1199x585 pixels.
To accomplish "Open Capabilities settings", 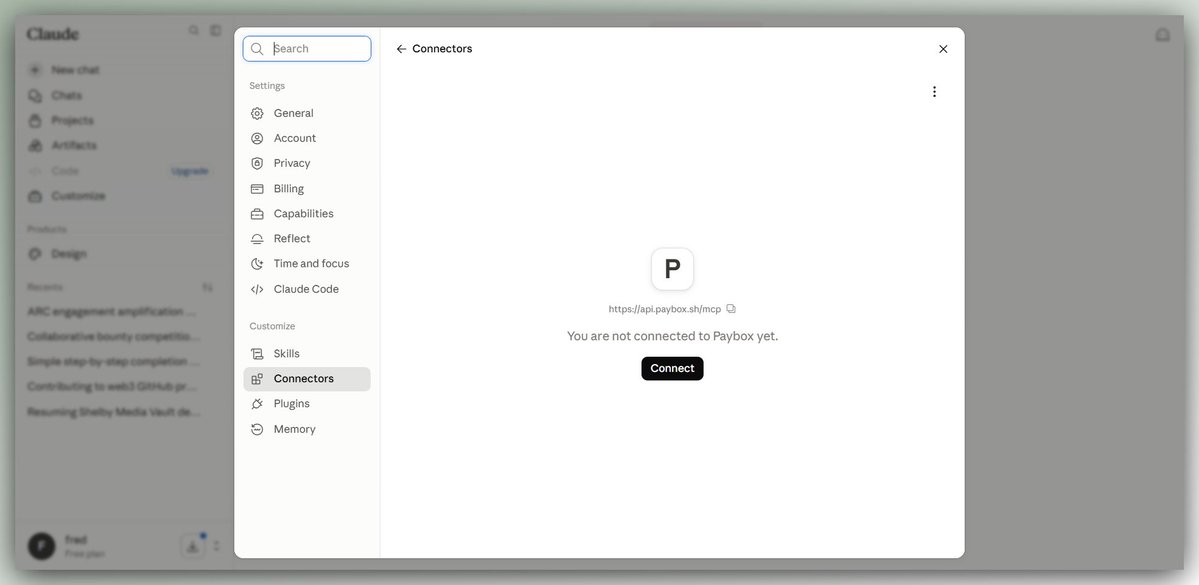I will click(307, 213).
